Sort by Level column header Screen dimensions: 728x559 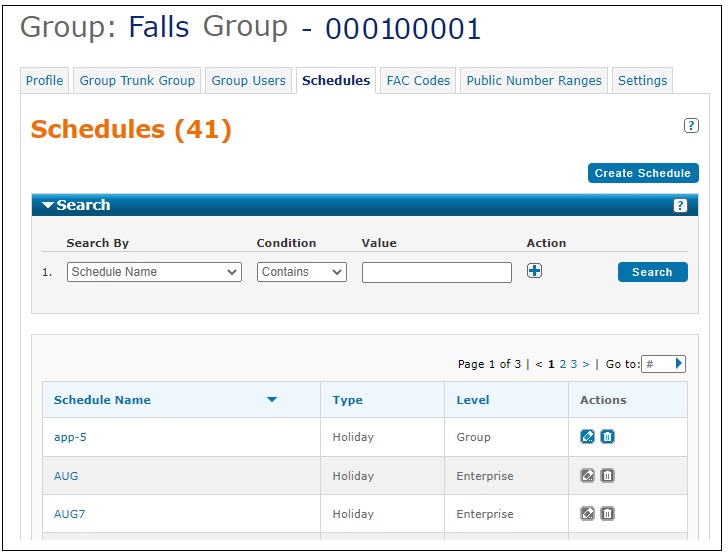click(473, 400)
